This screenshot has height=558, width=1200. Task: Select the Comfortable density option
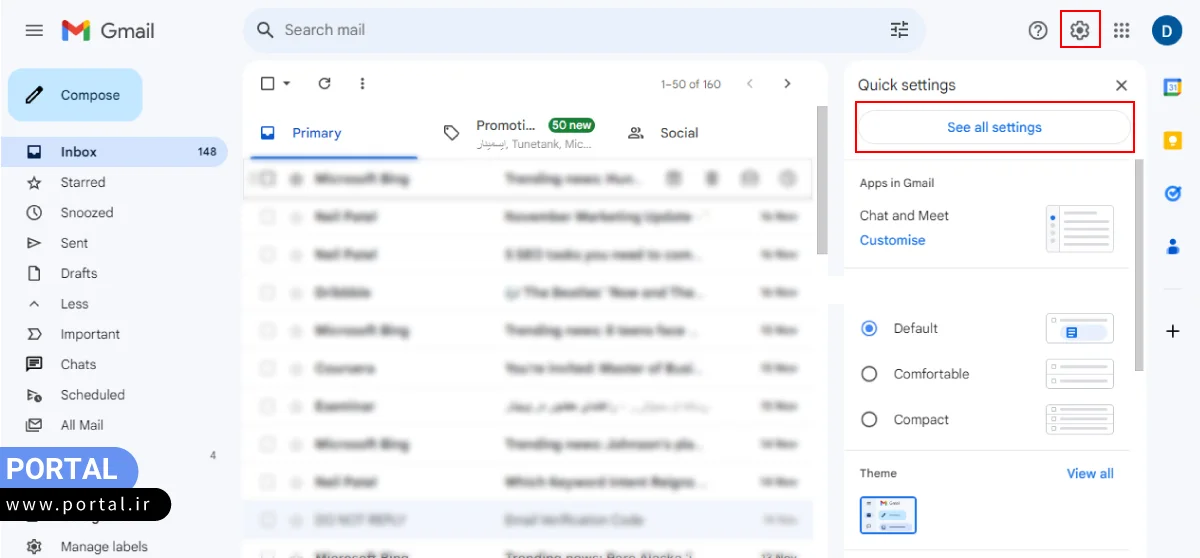click(869, 374)
